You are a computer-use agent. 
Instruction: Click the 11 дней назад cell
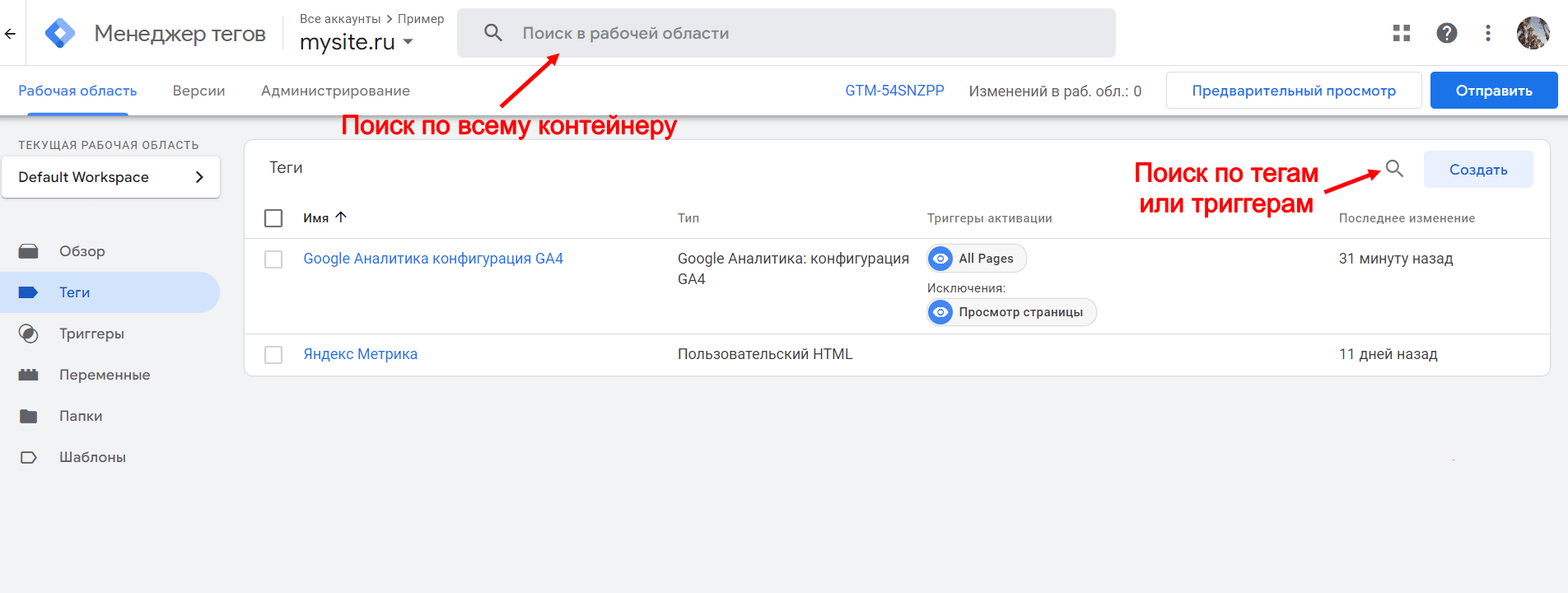coord(1388,354)
